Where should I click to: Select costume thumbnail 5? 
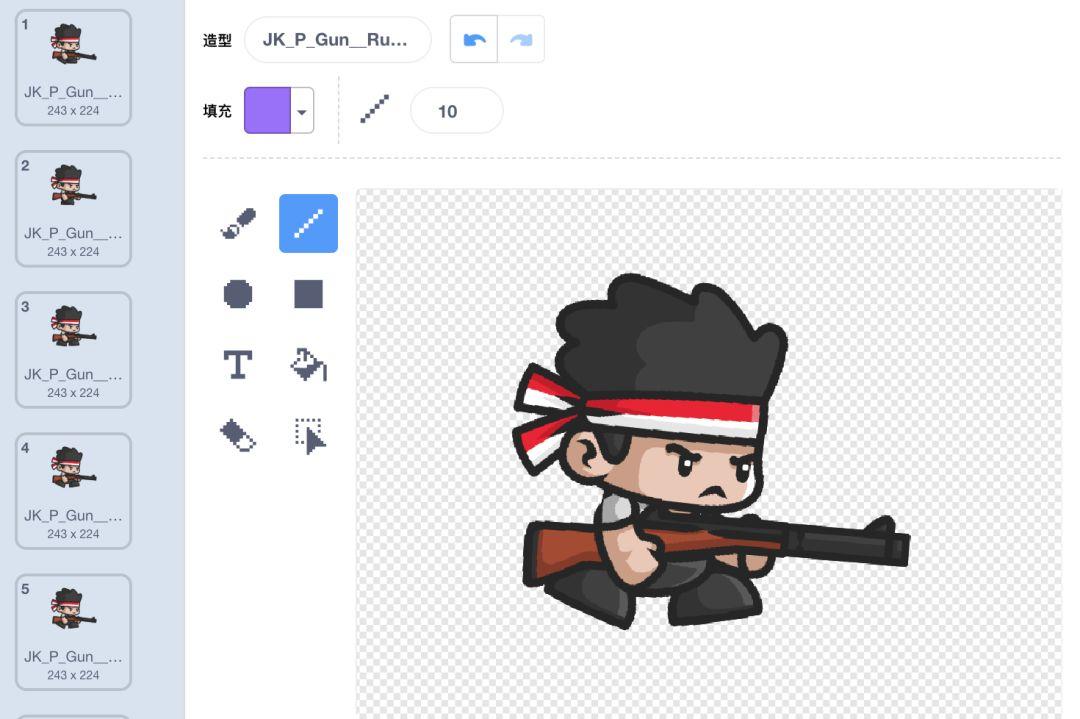click(x=73, y=632)
